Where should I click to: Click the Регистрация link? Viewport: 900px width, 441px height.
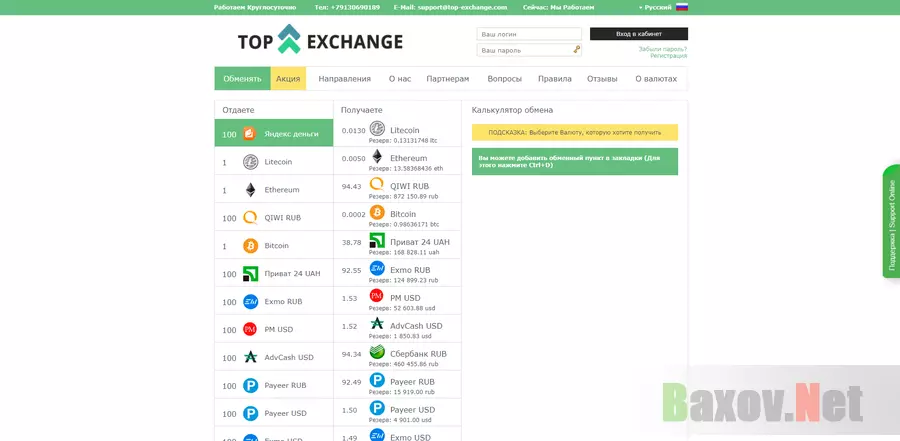pos(668,56)
